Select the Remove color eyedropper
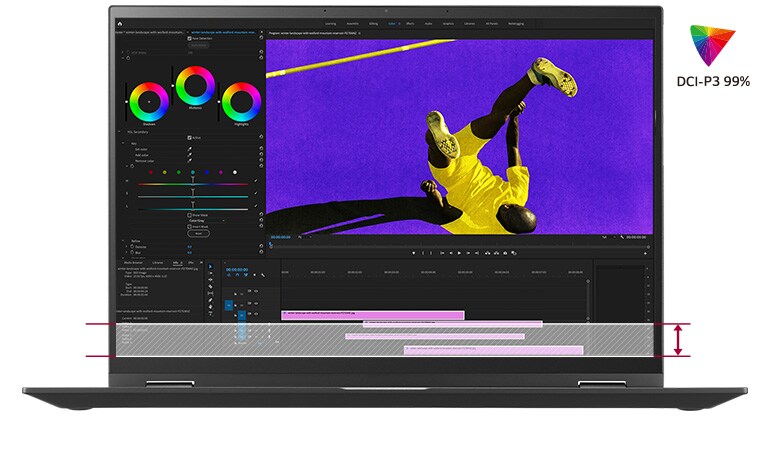Screen dimensions: 768x452 [x=189, y=163]
